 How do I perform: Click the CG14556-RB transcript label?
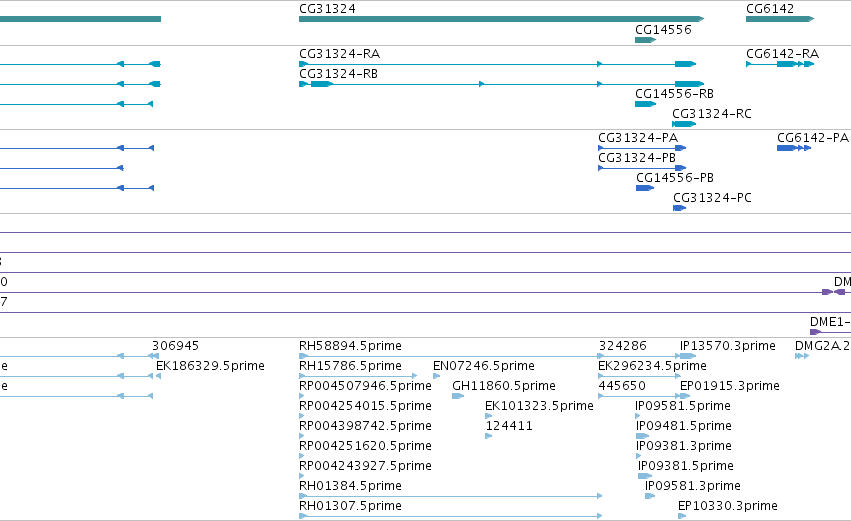point(674,94)
